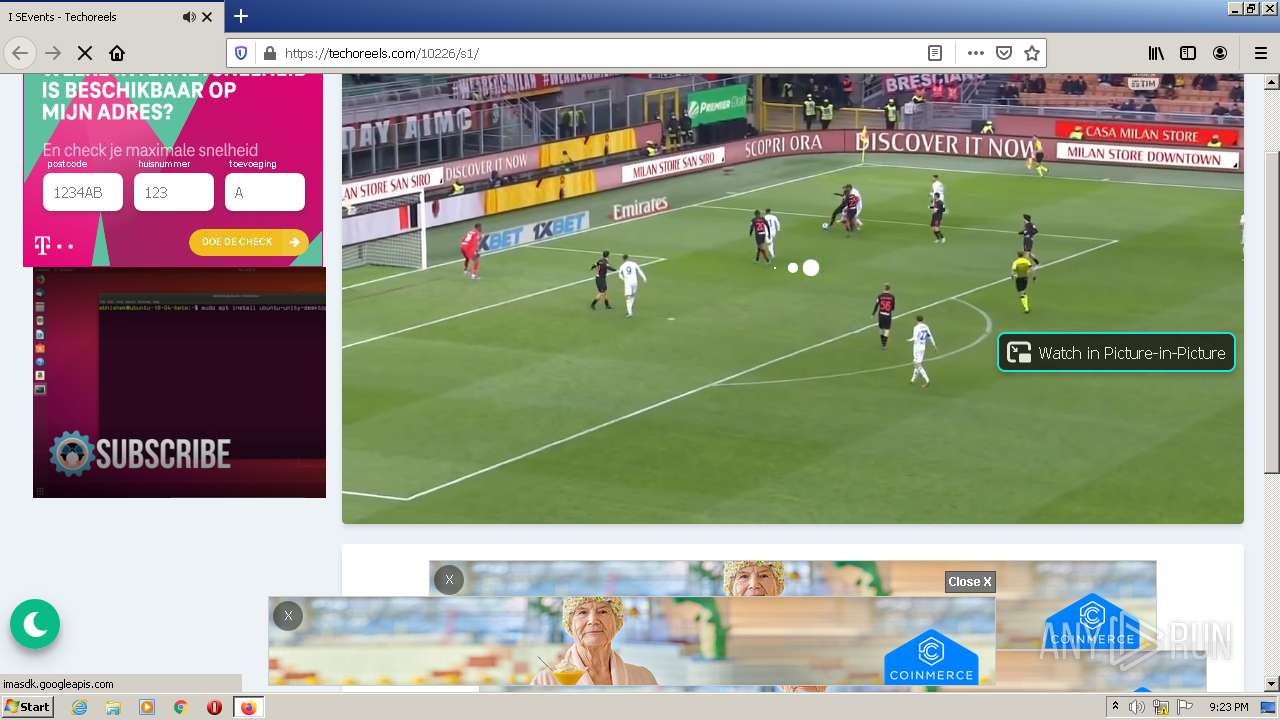The height and width of the screenshot is (720, 1280).
Task: Click the toevoeging field A
Action: [x=265, y=192]
